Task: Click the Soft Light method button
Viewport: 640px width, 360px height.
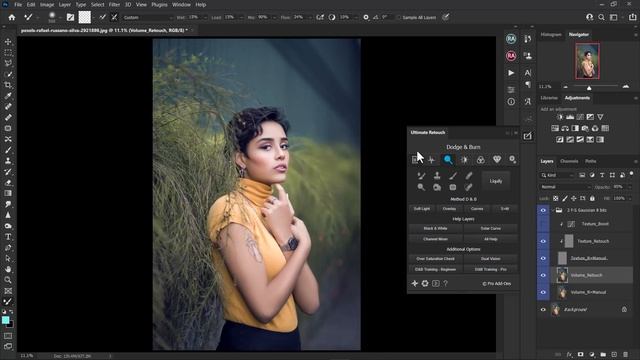Action: [422, 209]
